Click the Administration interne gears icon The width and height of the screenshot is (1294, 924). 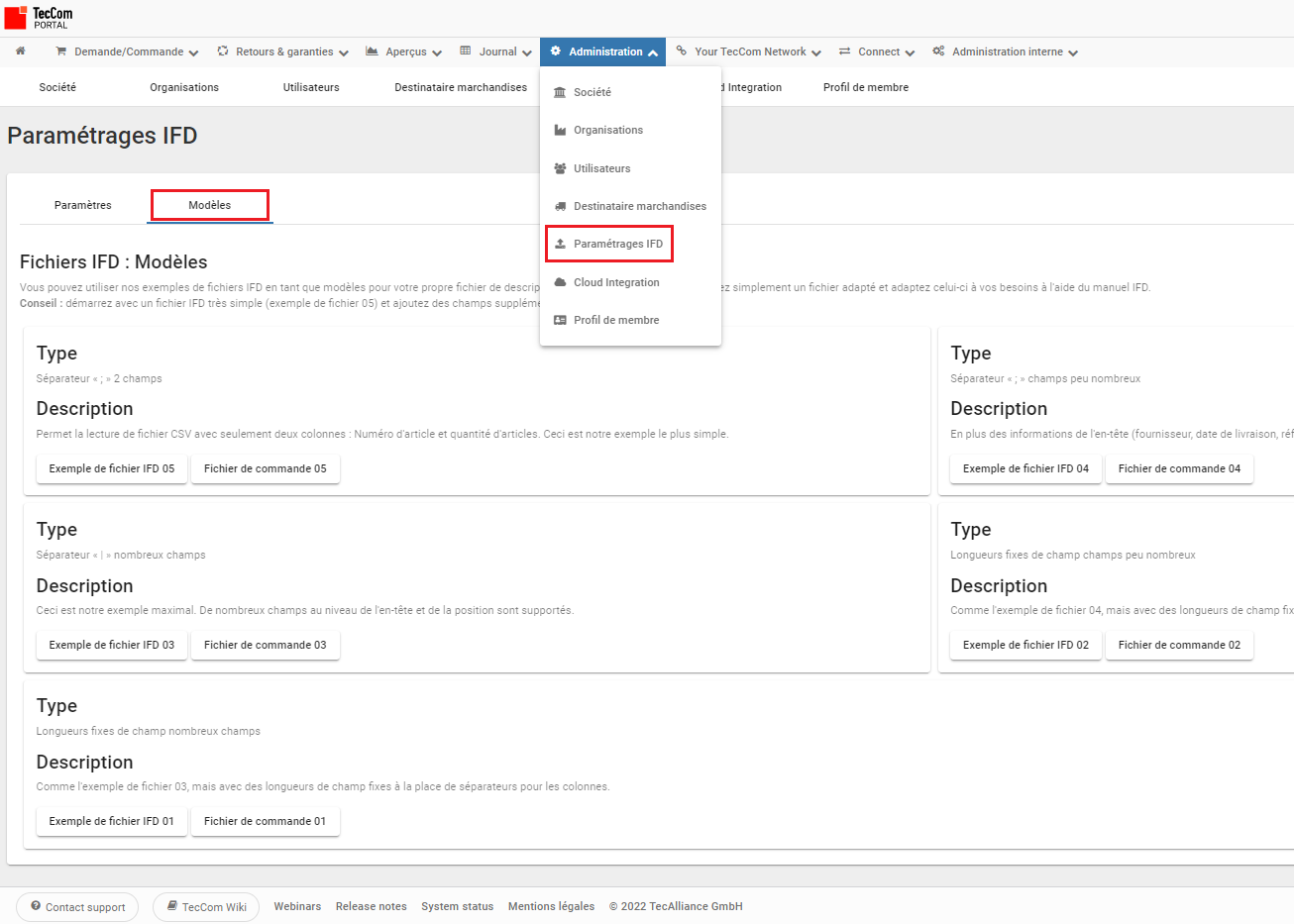(x=938, y=51)
